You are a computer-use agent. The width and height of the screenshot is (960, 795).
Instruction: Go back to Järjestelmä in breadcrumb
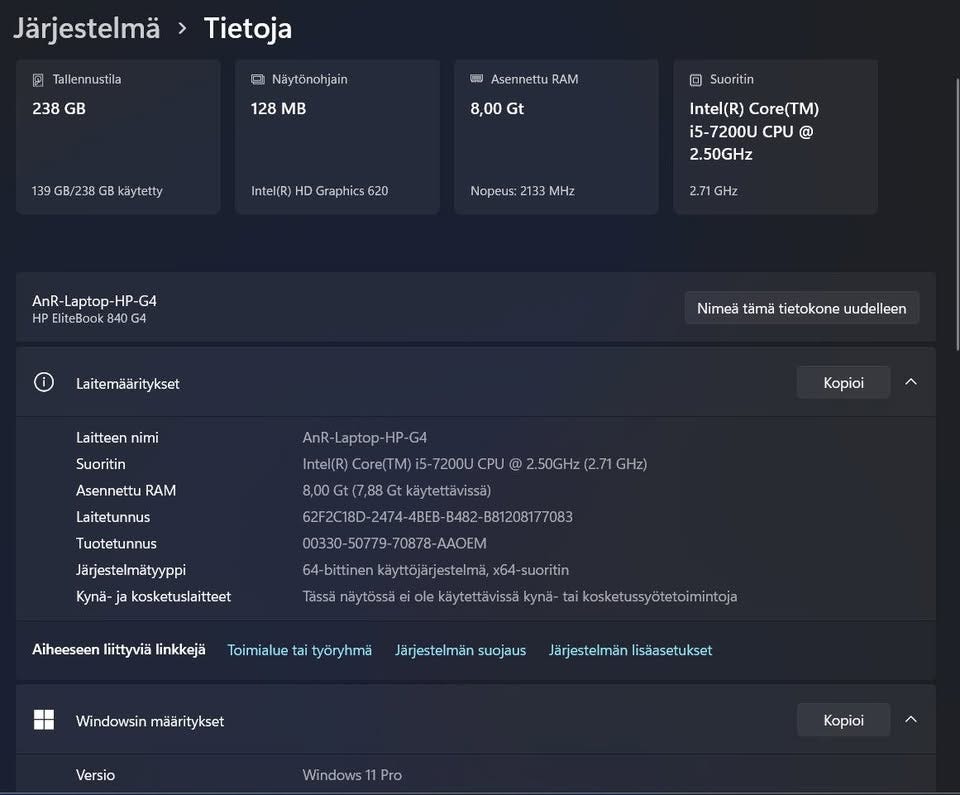pyautogui.click(x=87, y=28)
